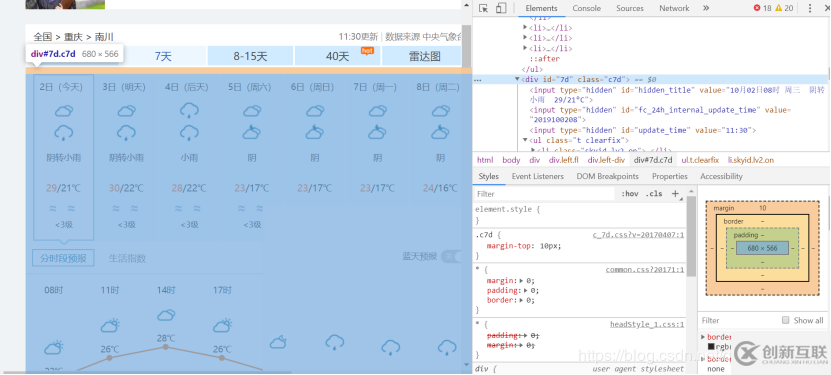
Task: Click the partly sunny icon under 17时
Action: point(222,326)
